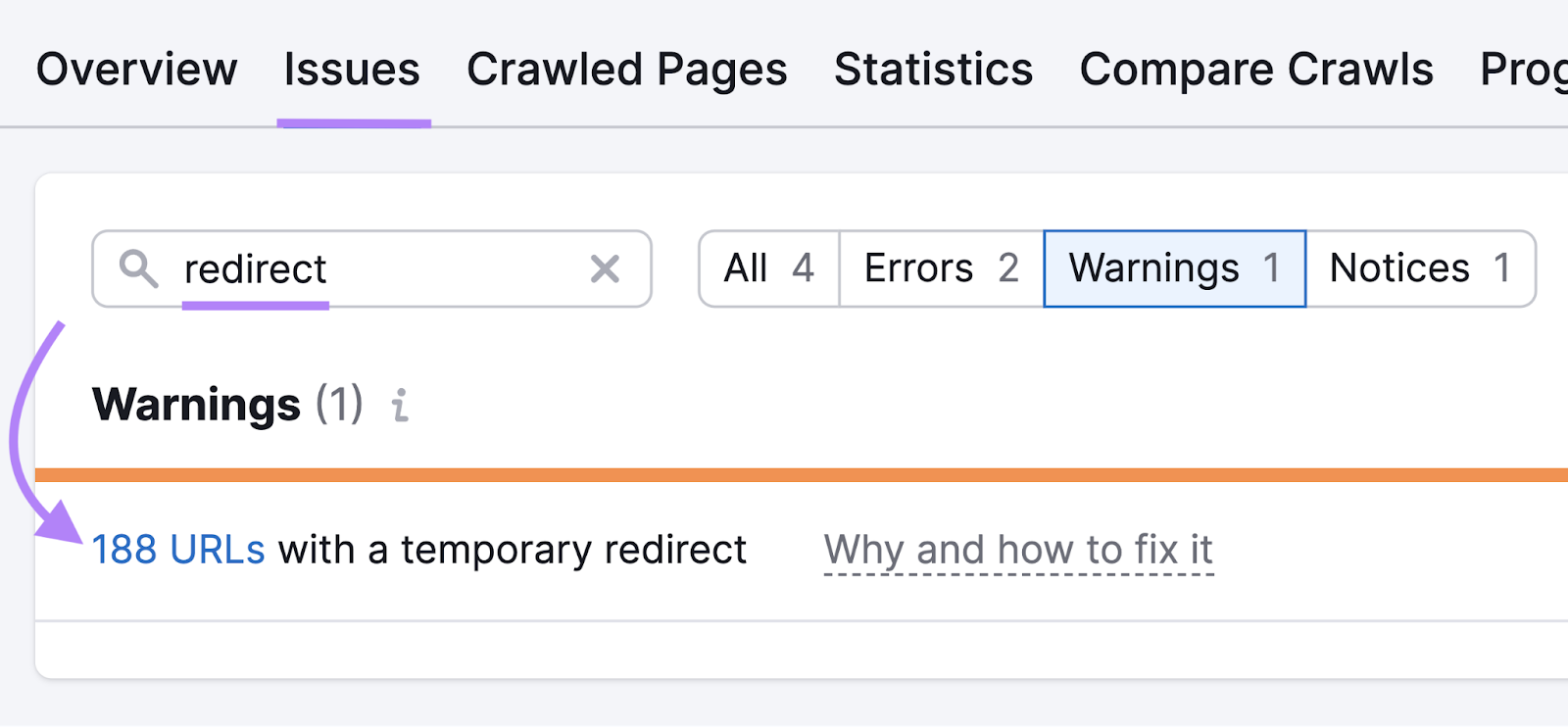Select the Issues tab

(x=351, y=69)
